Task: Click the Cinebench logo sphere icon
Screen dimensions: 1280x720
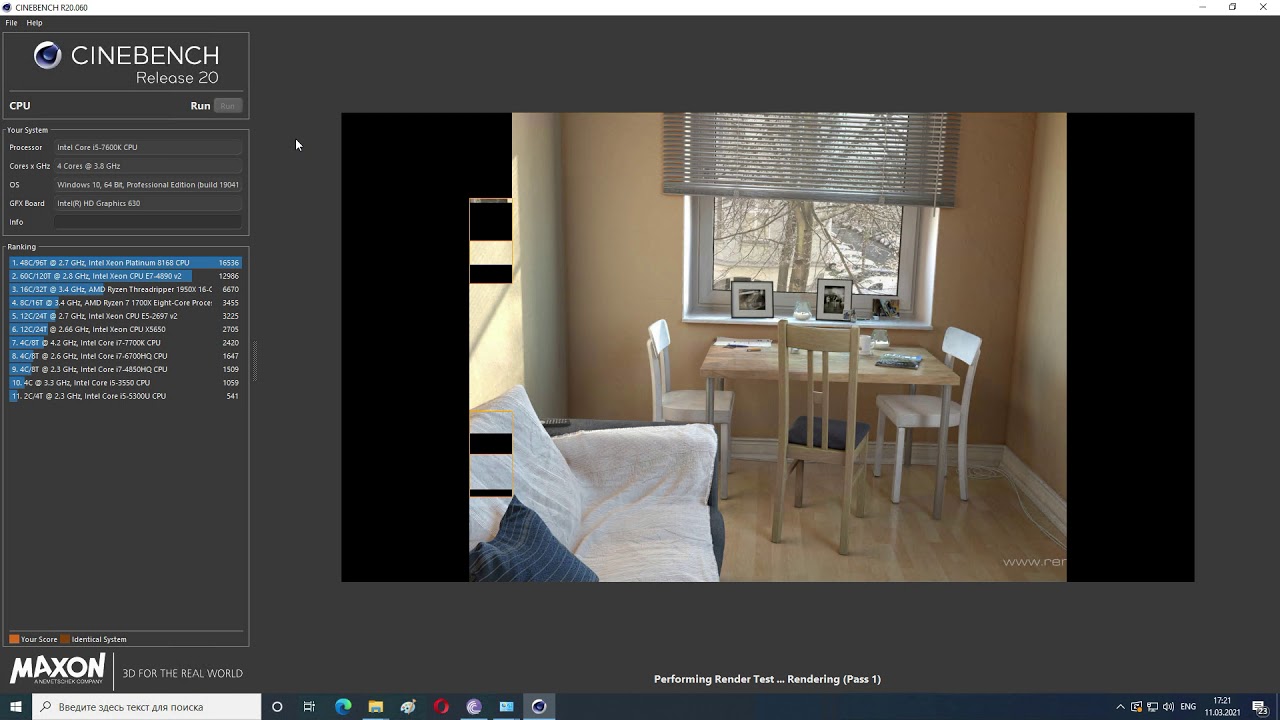Action: (x=48, y=56)
